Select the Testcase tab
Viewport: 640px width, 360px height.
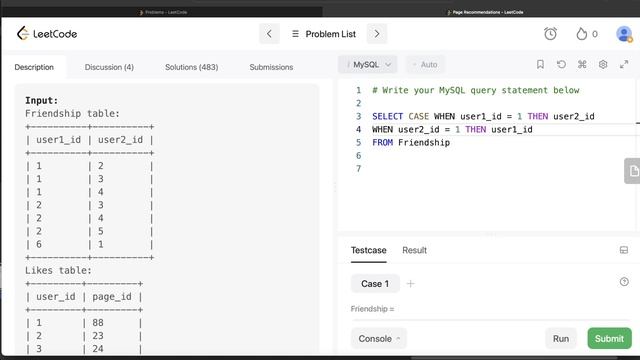pyautogui.click(x=369, y=250)
